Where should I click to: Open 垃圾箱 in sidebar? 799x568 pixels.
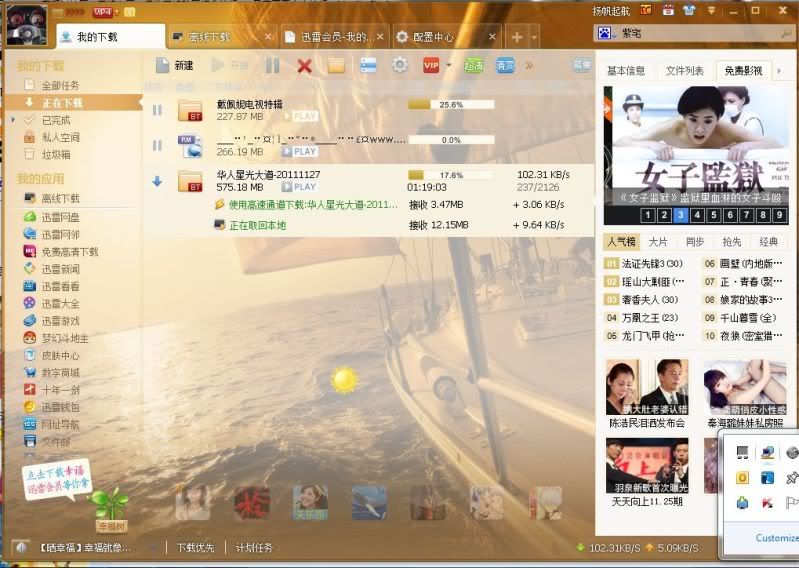[x=56, y=154]
